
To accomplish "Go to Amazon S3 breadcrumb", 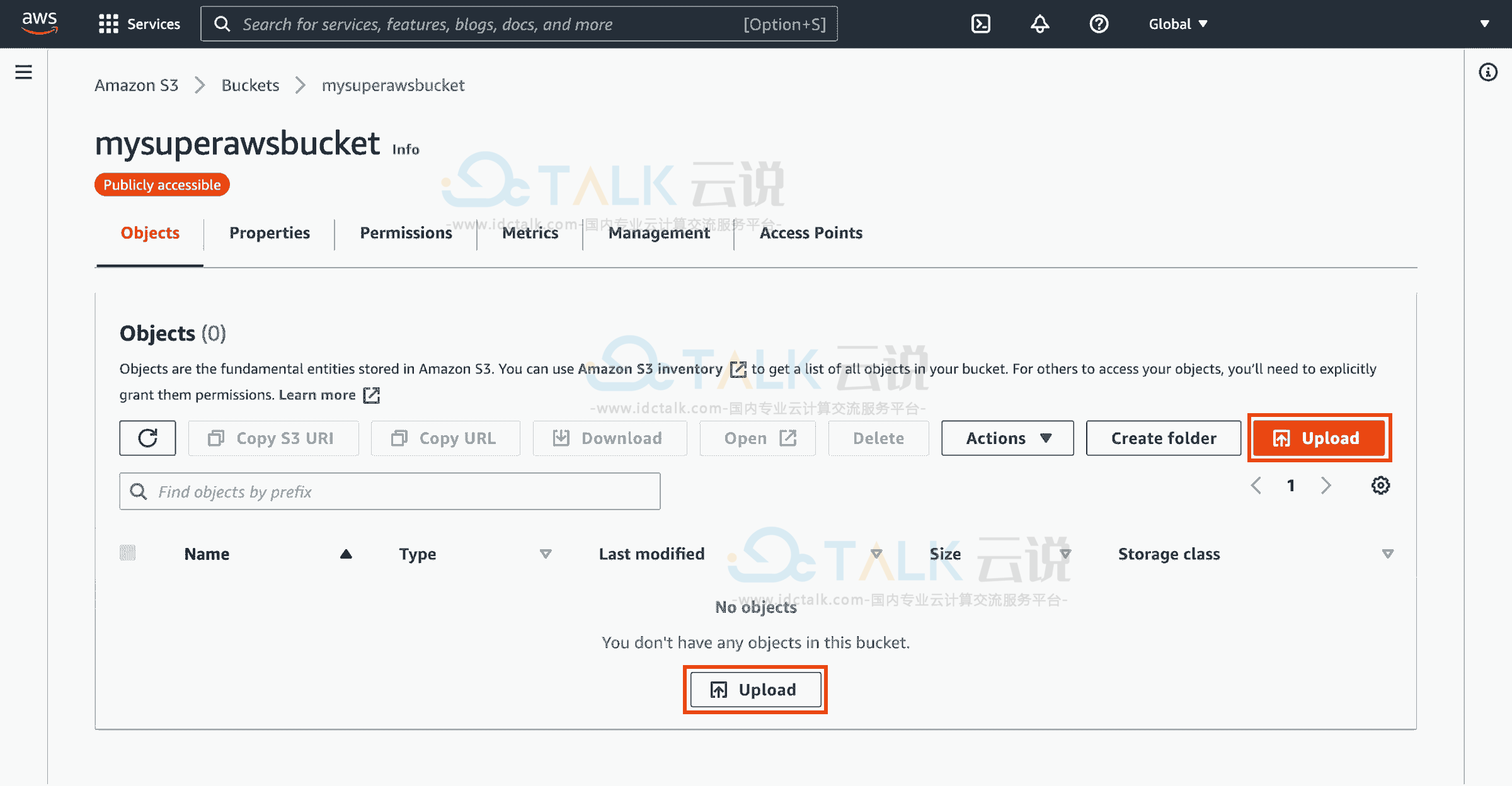I will (137, 85).
